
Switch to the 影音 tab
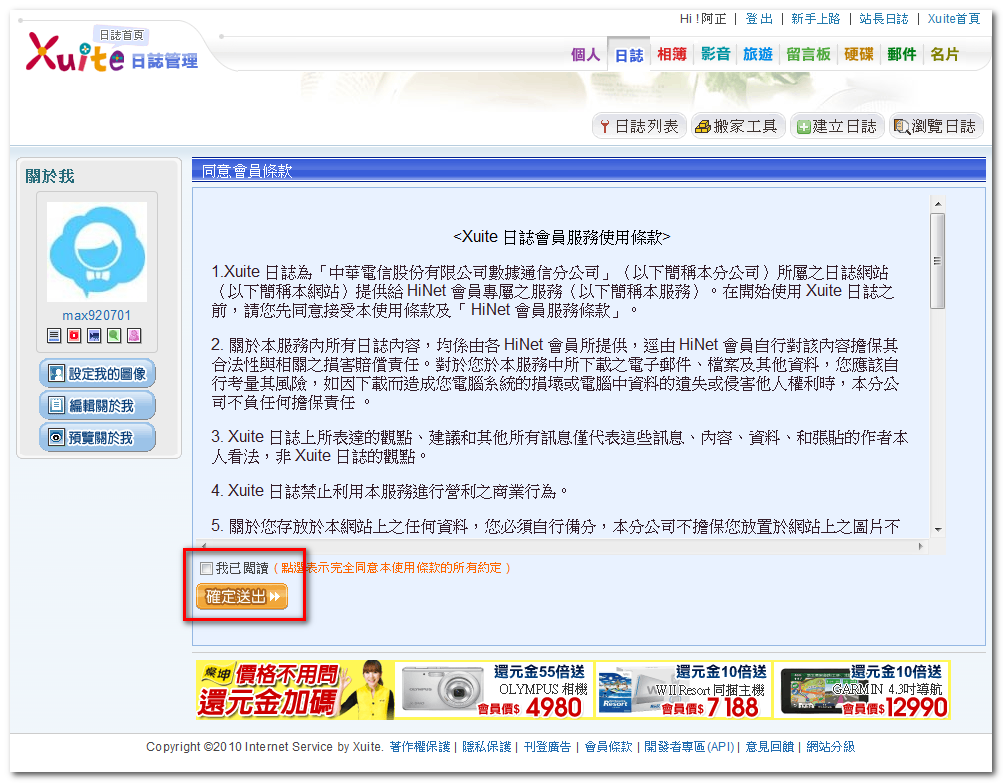(715, 55)
